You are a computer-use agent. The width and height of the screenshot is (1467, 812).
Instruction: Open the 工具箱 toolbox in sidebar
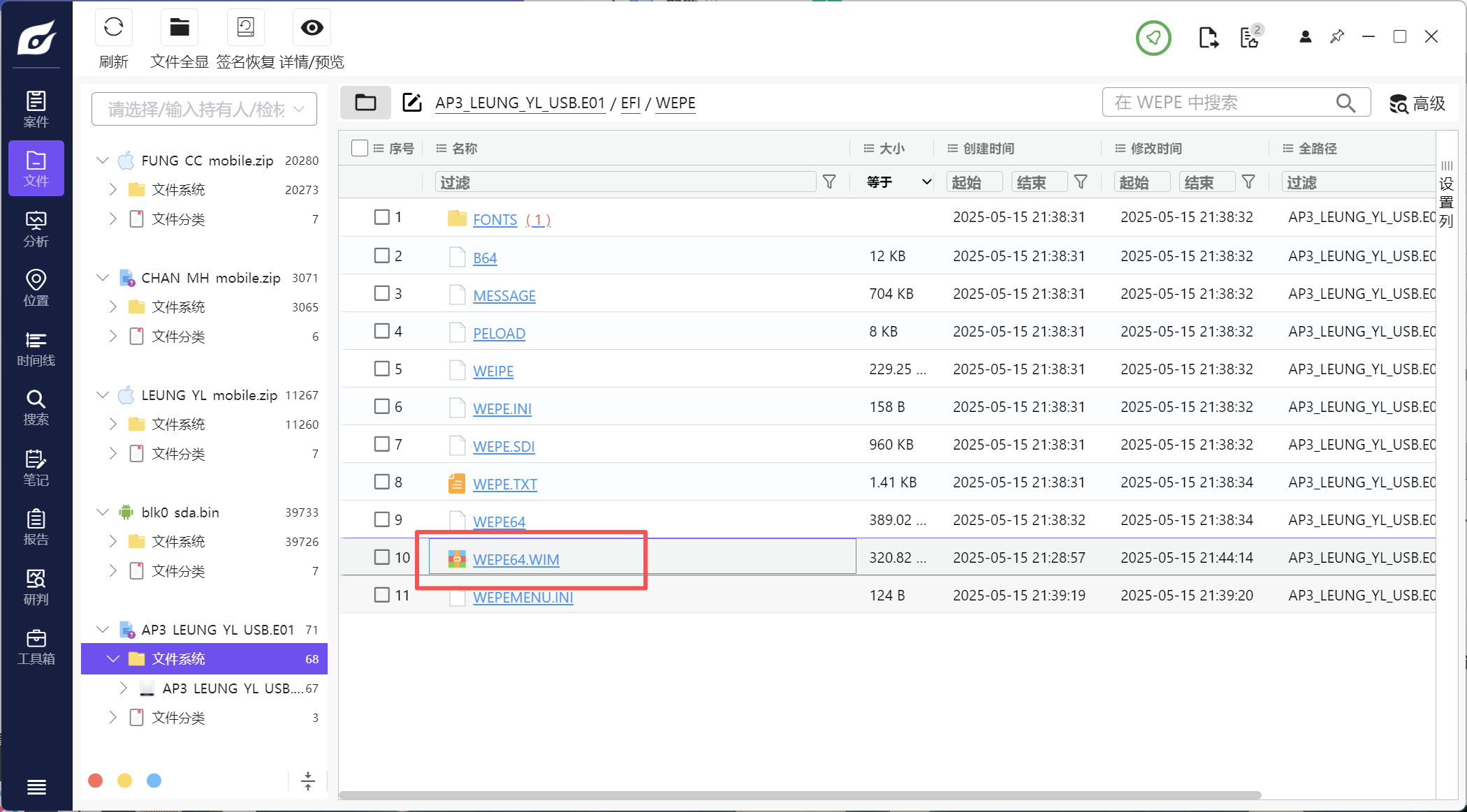tap(36, 647)
